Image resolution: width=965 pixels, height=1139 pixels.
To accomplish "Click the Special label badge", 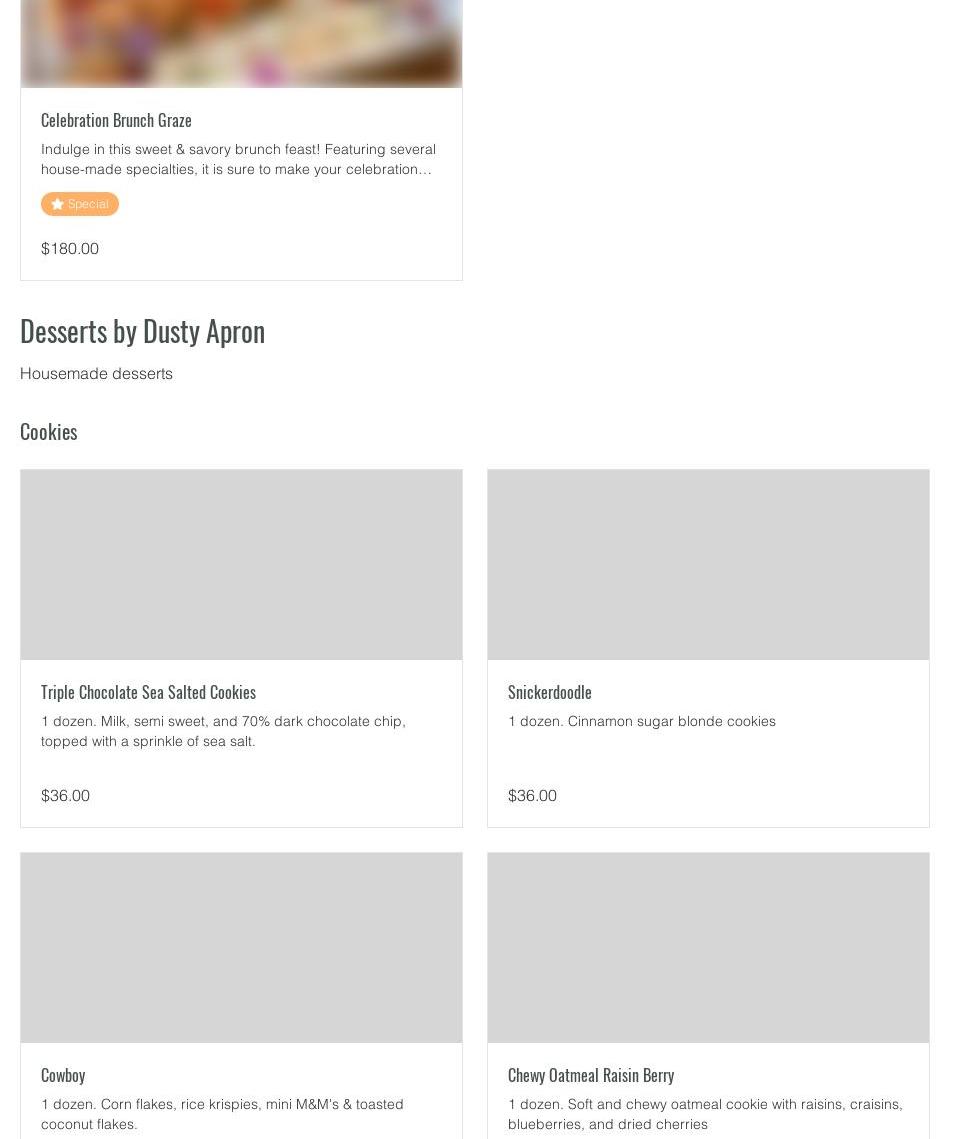I will coord(80,204).
